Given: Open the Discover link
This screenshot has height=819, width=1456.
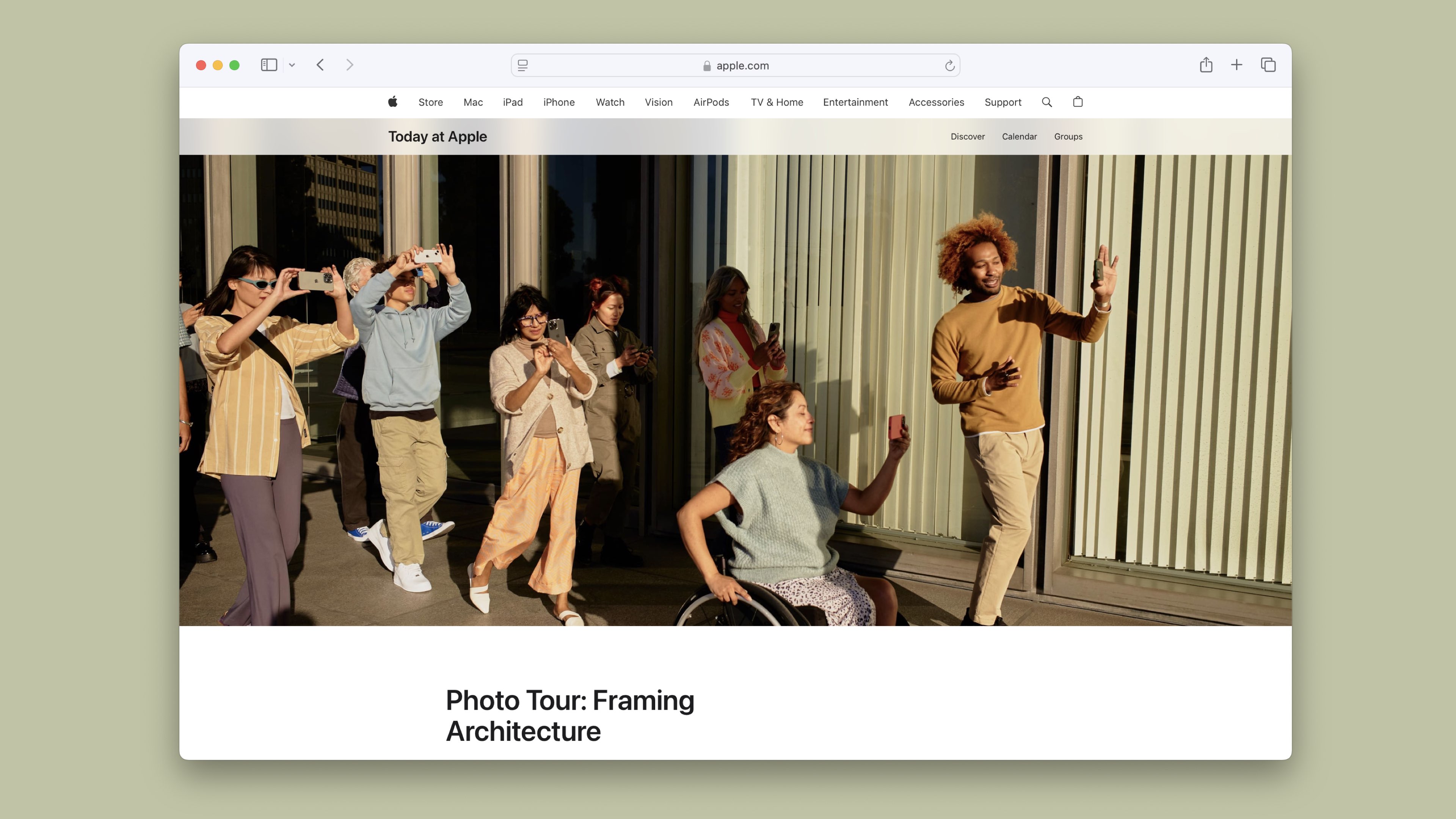Looking at the screenshot, I should click(967, 137).
